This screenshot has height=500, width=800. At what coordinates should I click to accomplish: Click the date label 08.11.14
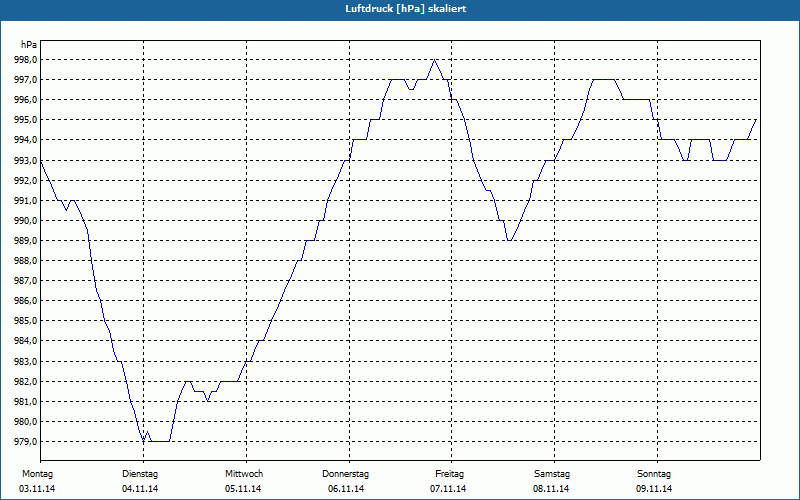click(552, 489)
